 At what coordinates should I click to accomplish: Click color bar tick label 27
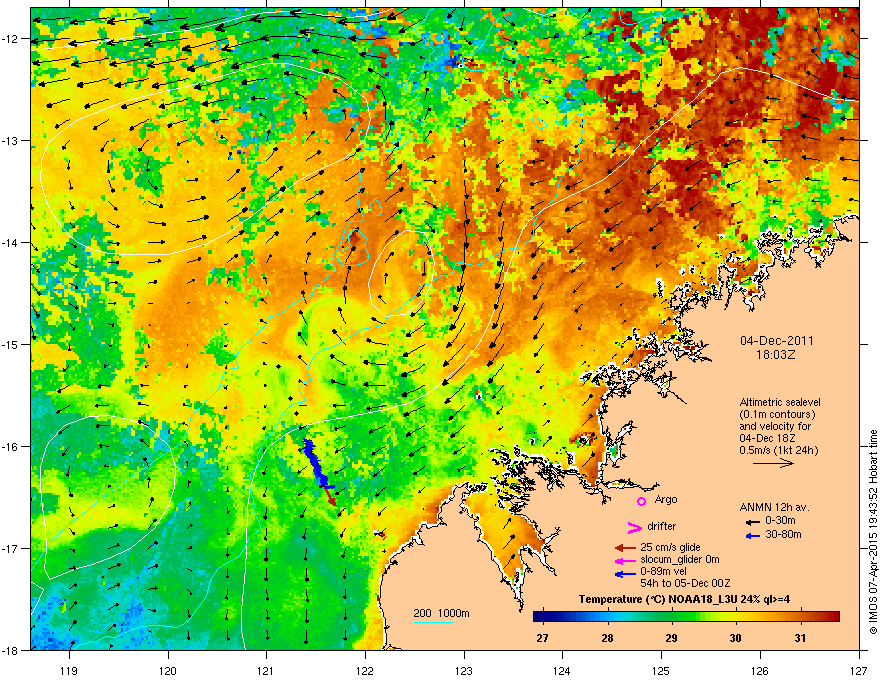point(542,638)
